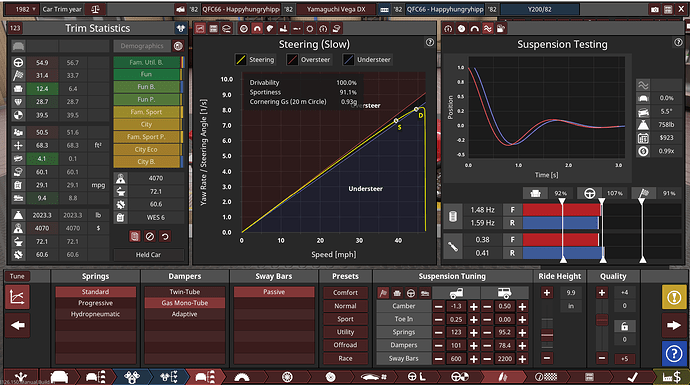Viewport: 690px width, 385px height.
Task: Click the graph icon under the Tune tab
Action: click(17, 297)
